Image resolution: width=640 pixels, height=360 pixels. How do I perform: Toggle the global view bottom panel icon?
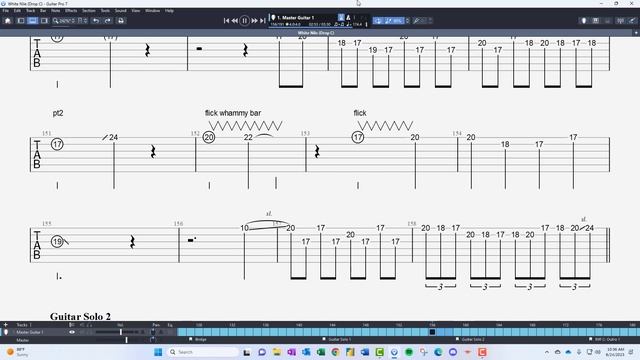[x=32, y=21]
